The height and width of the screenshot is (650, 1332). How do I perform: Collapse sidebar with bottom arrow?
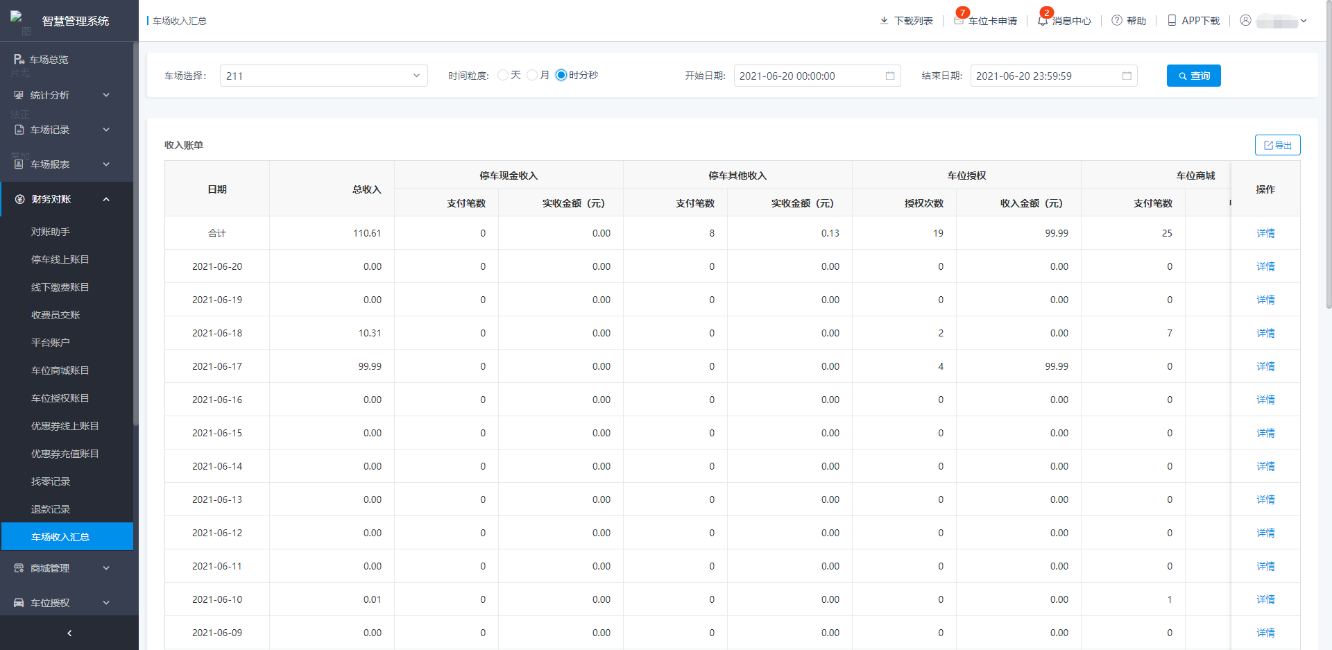69,633
